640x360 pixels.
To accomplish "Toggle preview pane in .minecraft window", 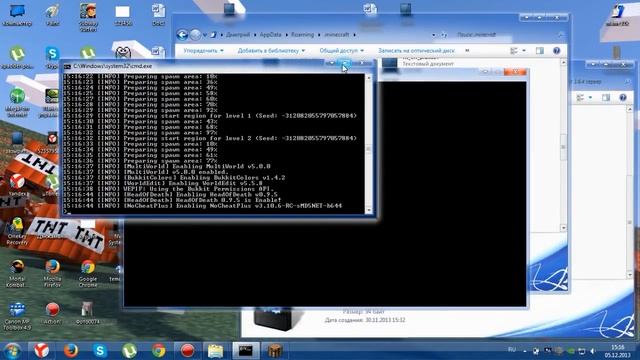I will coord(540,51).
